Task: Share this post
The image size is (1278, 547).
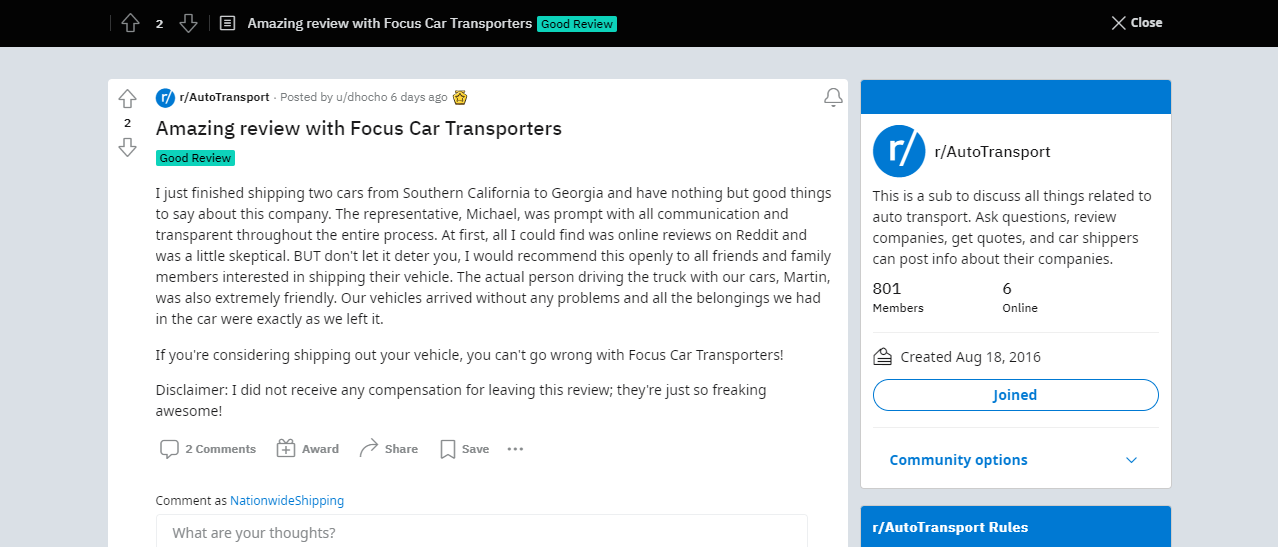Action: [x=388, y=449]
